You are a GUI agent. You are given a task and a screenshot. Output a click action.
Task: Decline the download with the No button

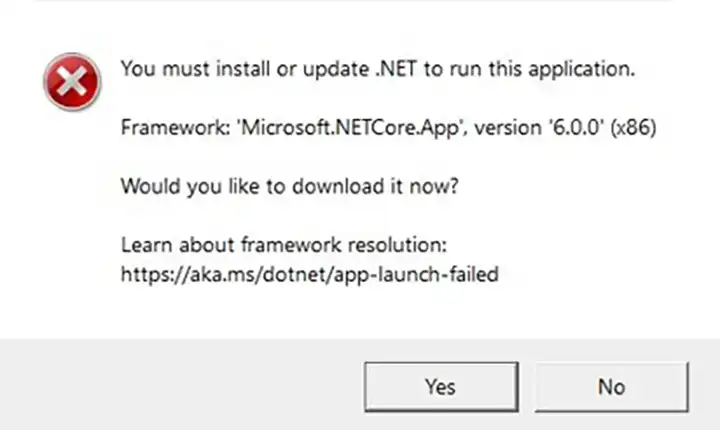tap(611, 386)
